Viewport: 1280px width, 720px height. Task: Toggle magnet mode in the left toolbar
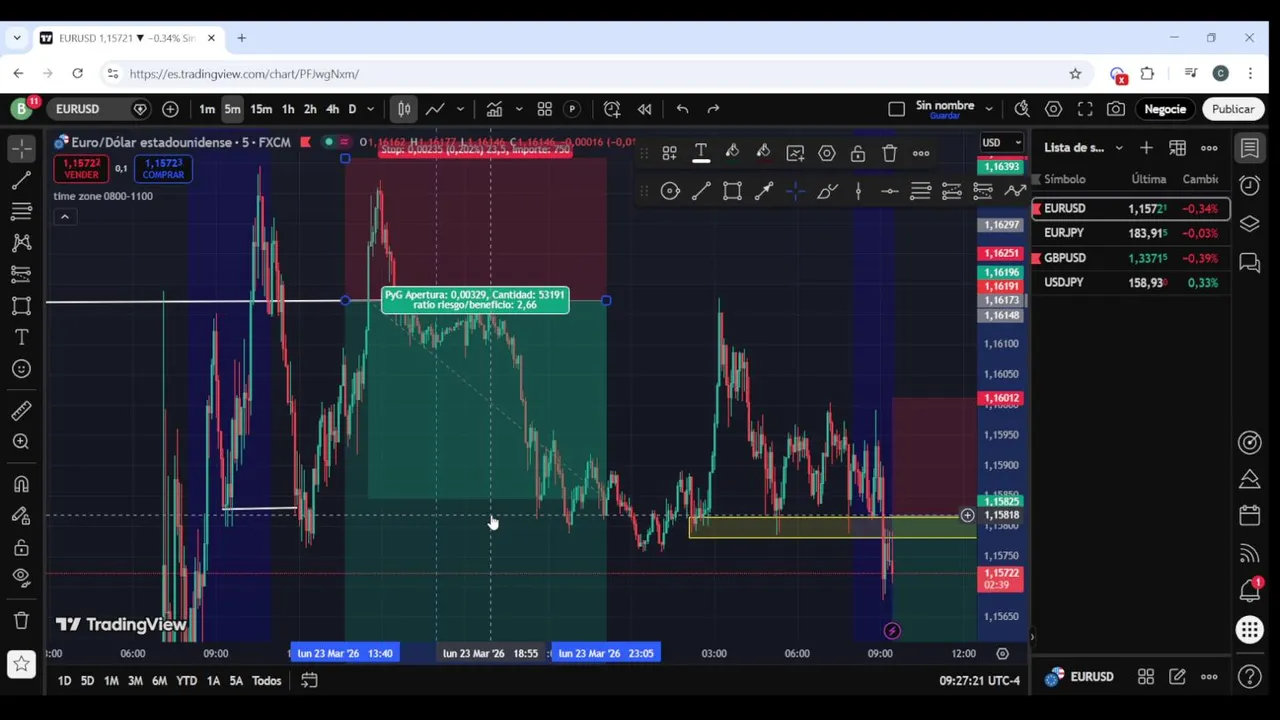point(21,484)
